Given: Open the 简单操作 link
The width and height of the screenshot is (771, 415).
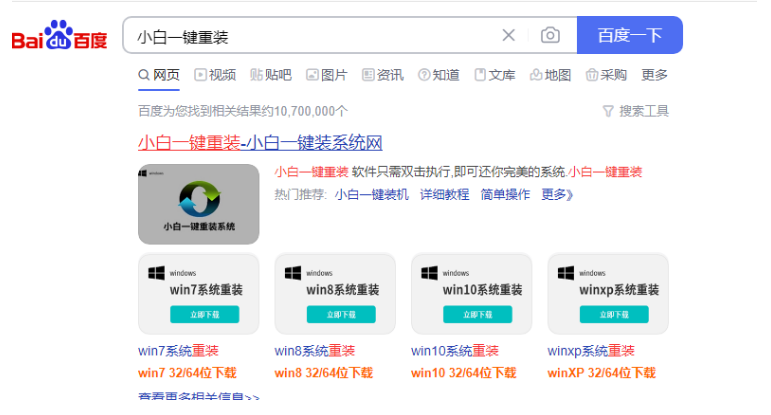Looking at the screenshot, I should coord(505,195).
